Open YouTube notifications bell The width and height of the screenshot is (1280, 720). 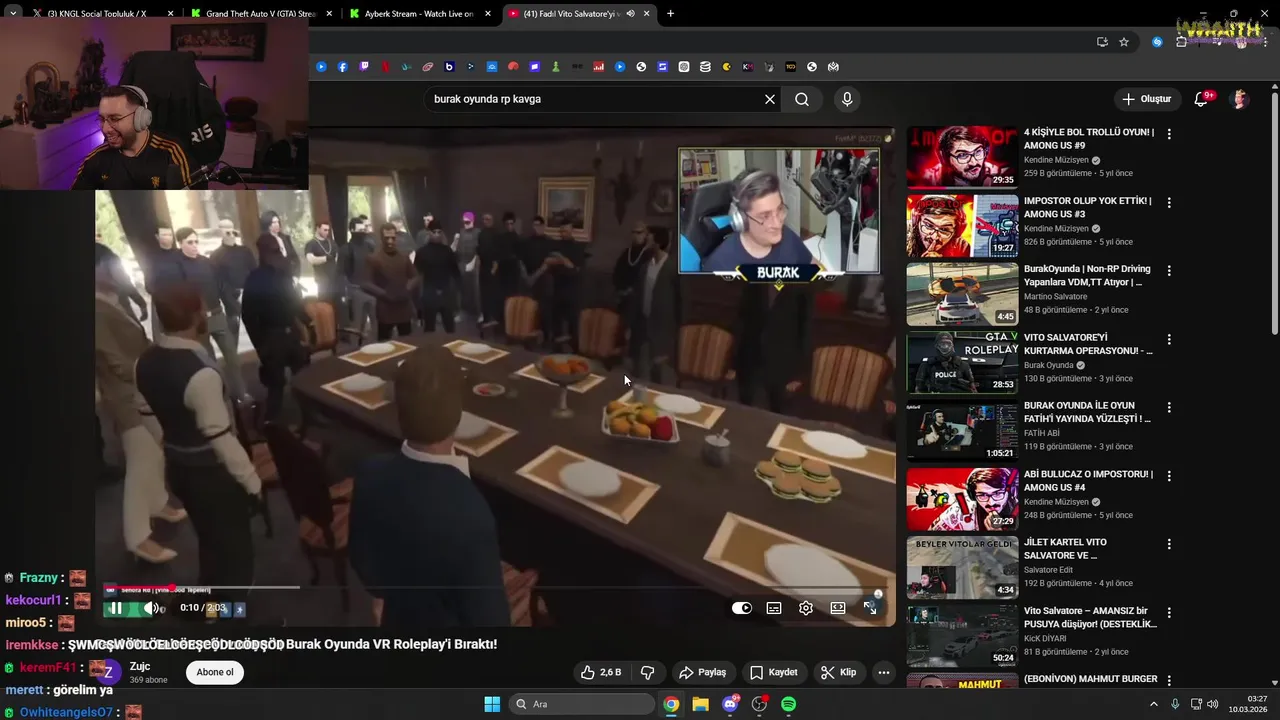(x=1202, y=99)
